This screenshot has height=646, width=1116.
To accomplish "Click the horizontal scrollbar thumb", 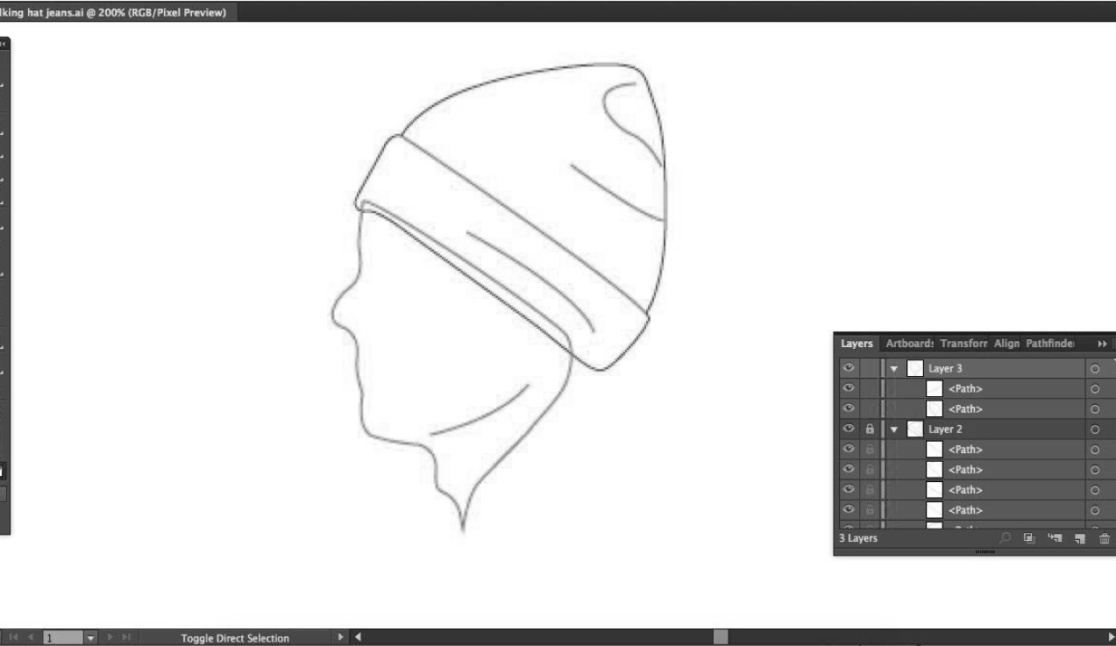I will (x=720, y=637).
